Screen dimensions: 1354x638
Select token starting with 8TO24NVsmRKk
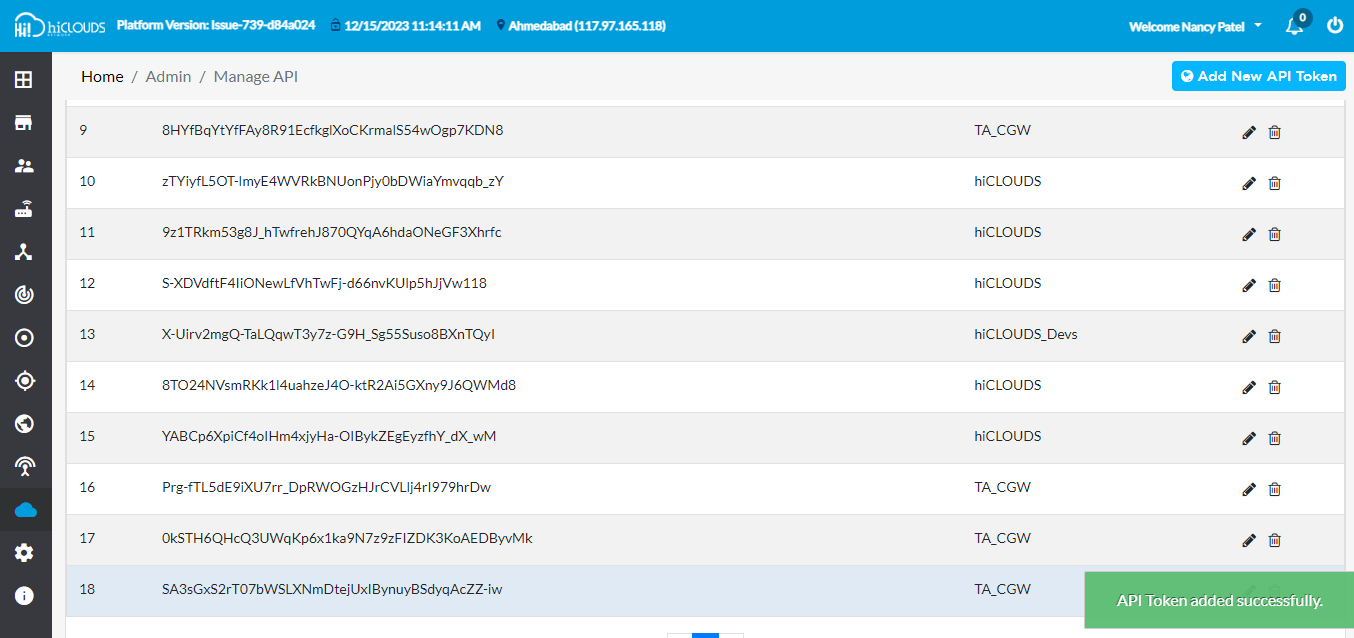[338, 385]
